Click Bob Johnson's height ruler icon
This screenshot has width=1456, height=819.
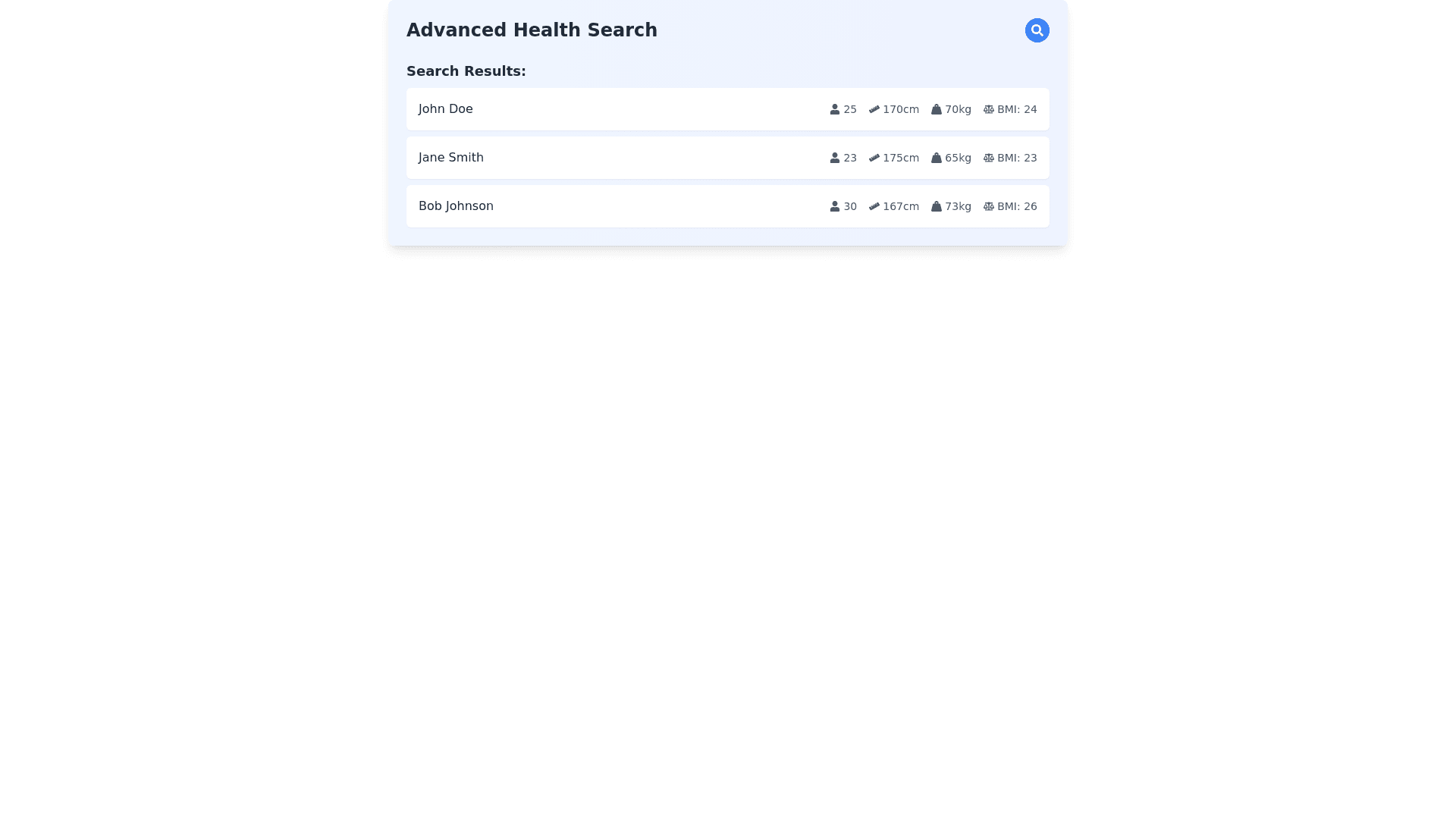[874, 206]
